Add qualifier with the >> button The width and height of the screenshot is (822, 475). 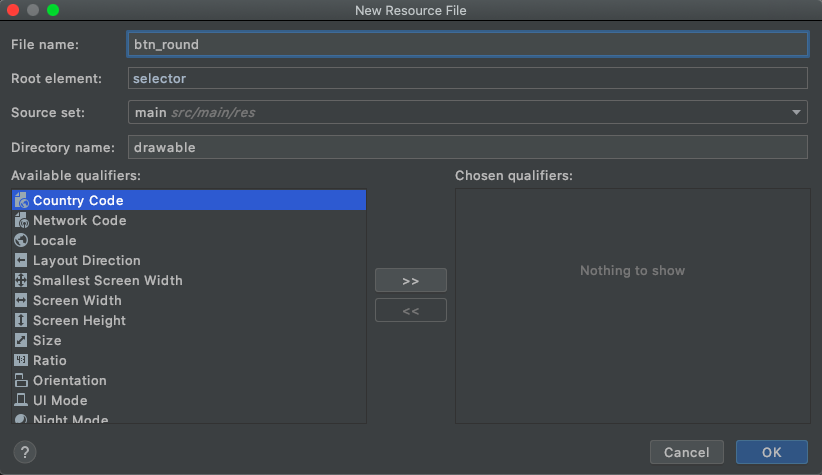point(410,280)
